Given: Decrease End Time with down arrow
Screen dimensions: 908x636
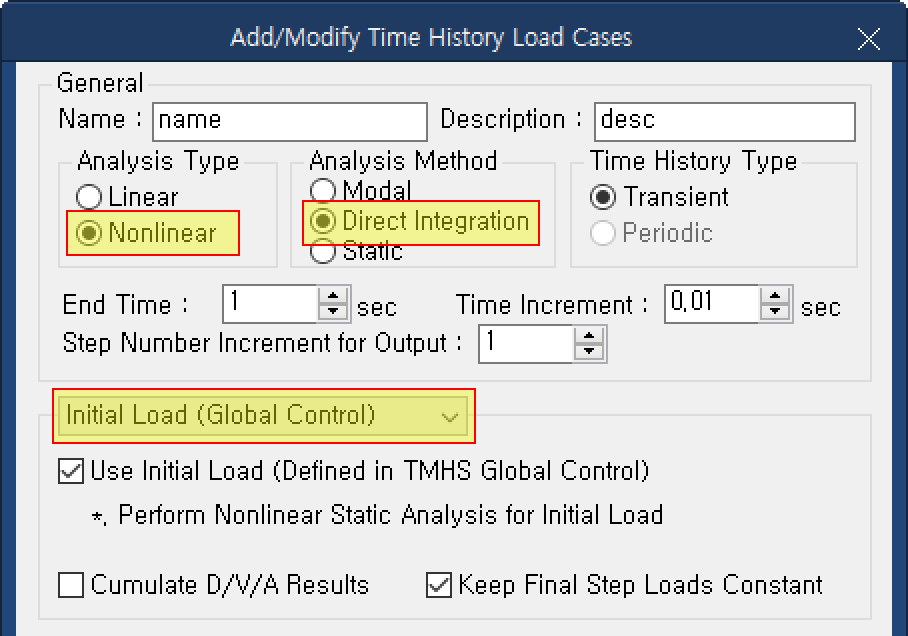Looking at the screenshot, I should (x=333, y=312).
